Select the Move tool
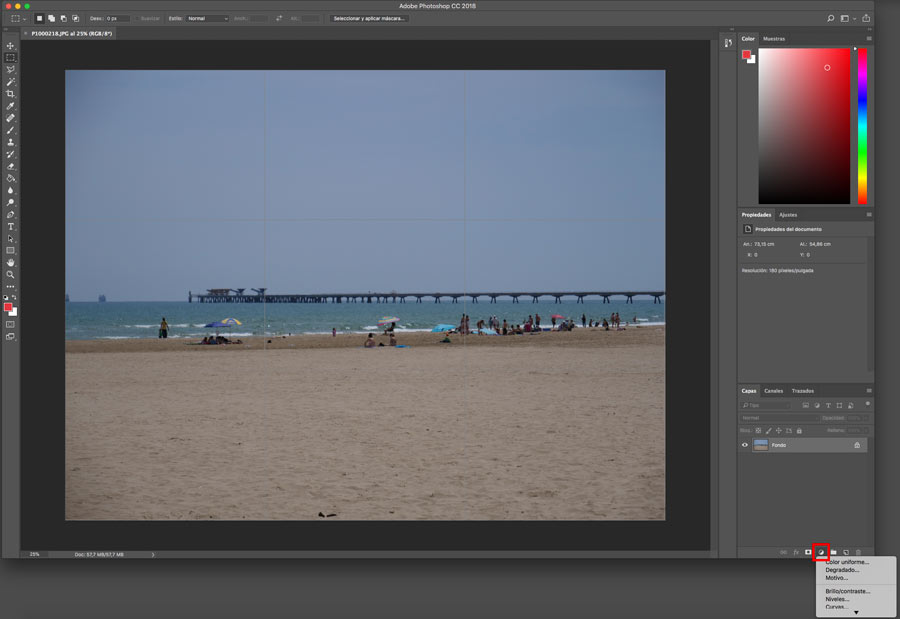The image size is (900, 619). click(x=11, y=46)
